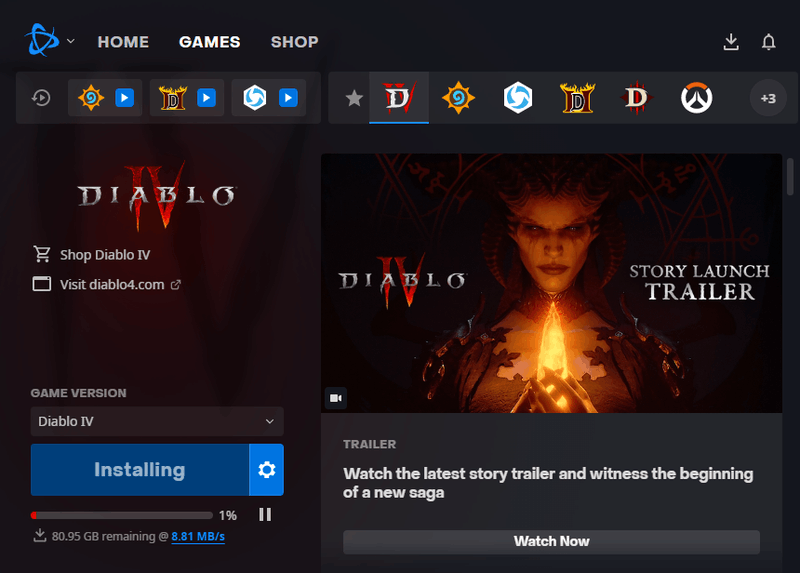Viewport: 800px width, 573px height.
Task: Open Diablo III in favorites bar
Action: point(637,97)
